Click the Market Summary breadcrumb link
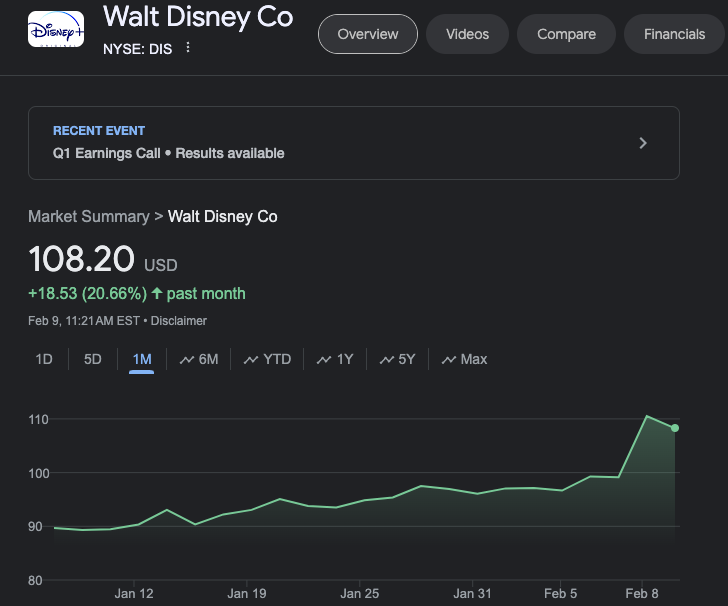Image resolution: width=728 pixels, height=606 pixels. click(x=88, y=216)
